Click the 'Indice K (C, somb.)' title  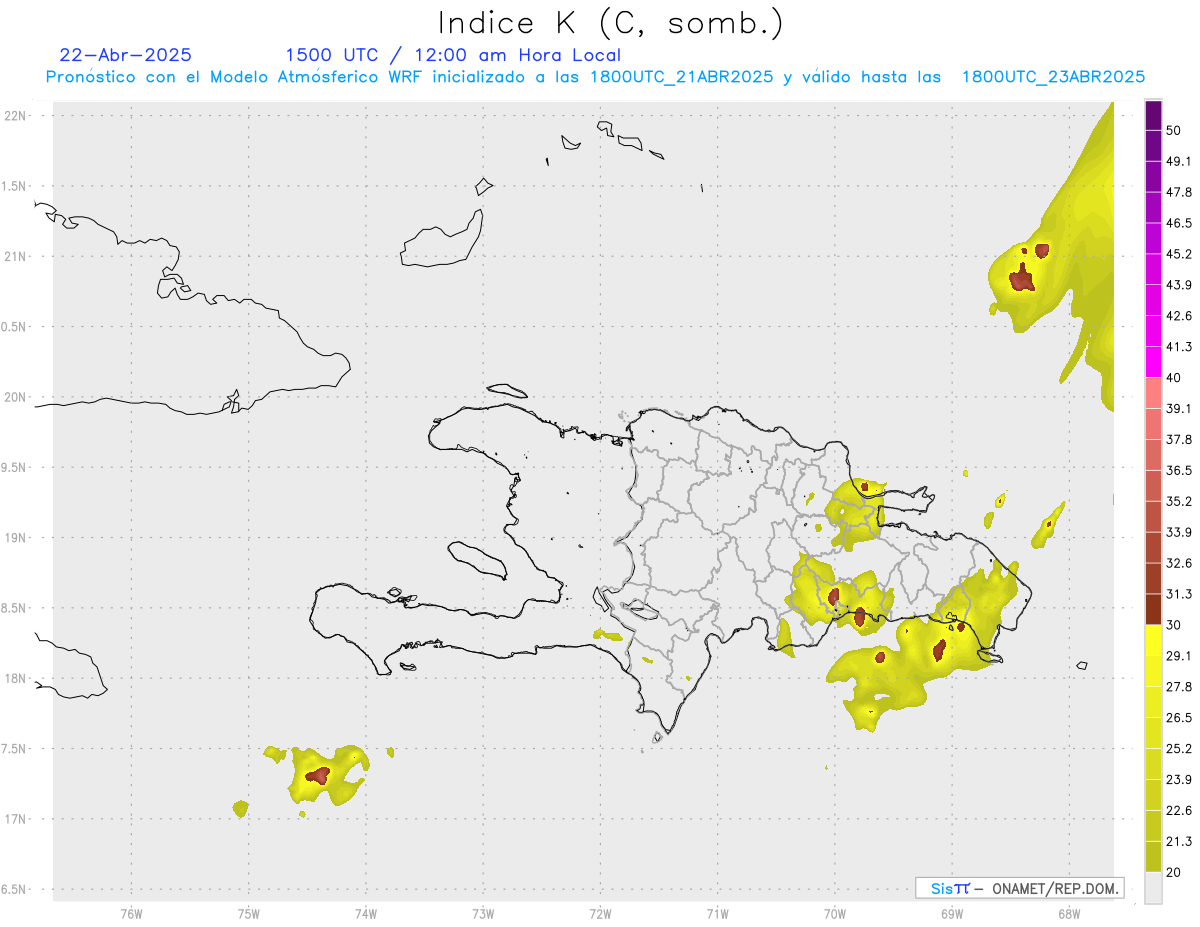[x=611, y=23]
